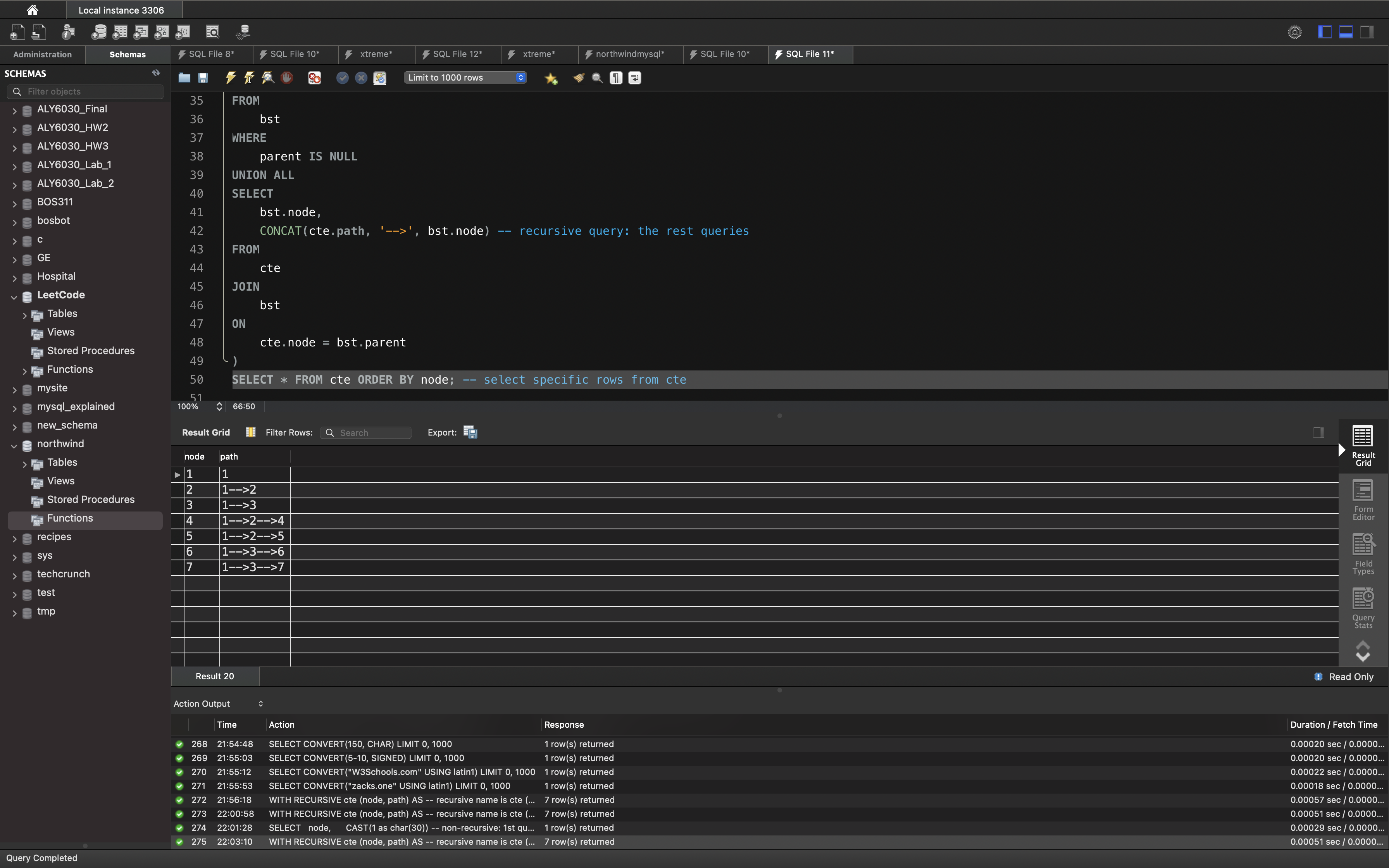Save the script with floppy disk icon
This screenshot has width=1389, height=868.
tap(203, 77)
